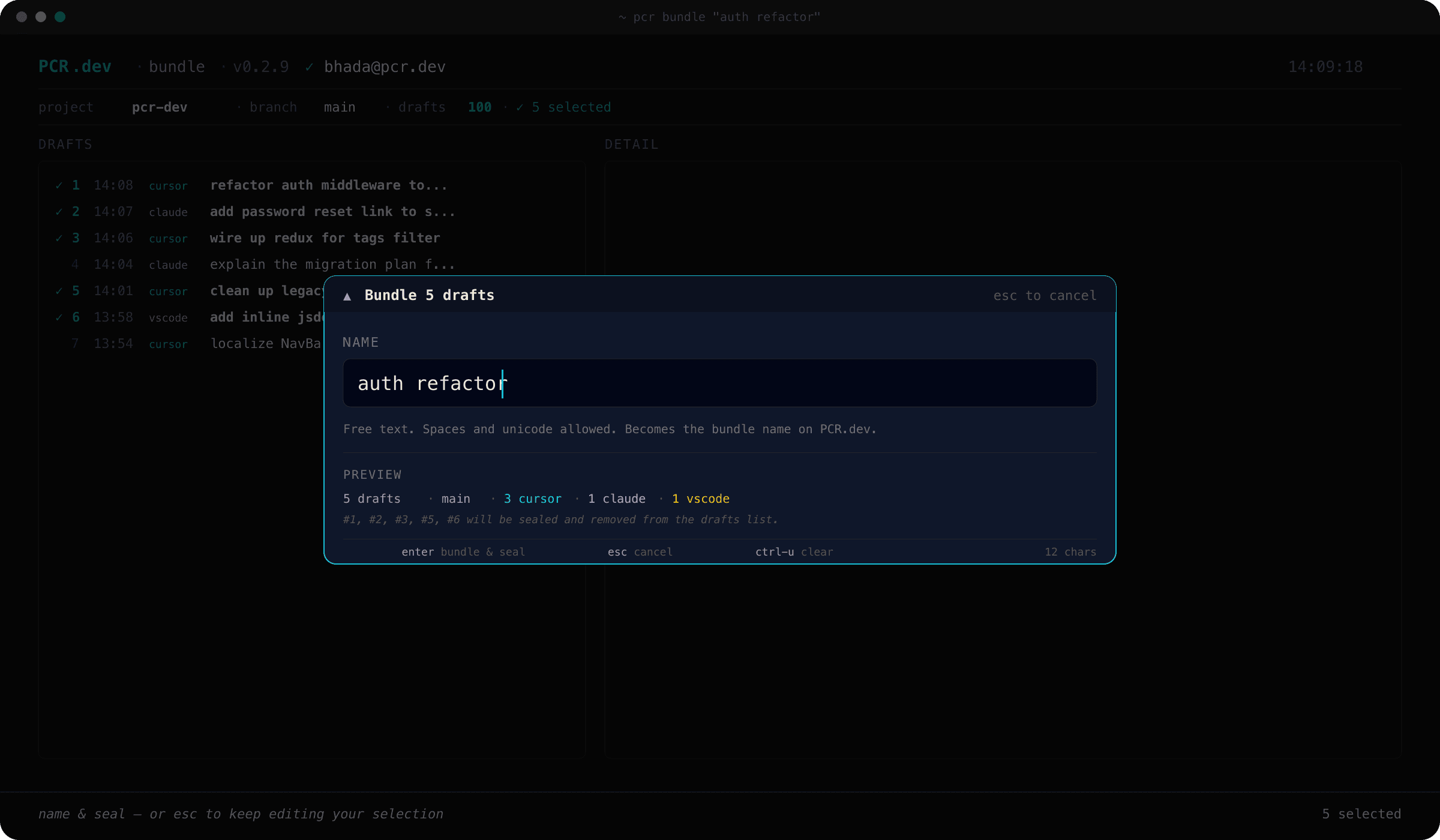Click 'refactor auth middleware to...' draft title
1440x840 pixels.
pyautogui.click(x=329, y=185)
